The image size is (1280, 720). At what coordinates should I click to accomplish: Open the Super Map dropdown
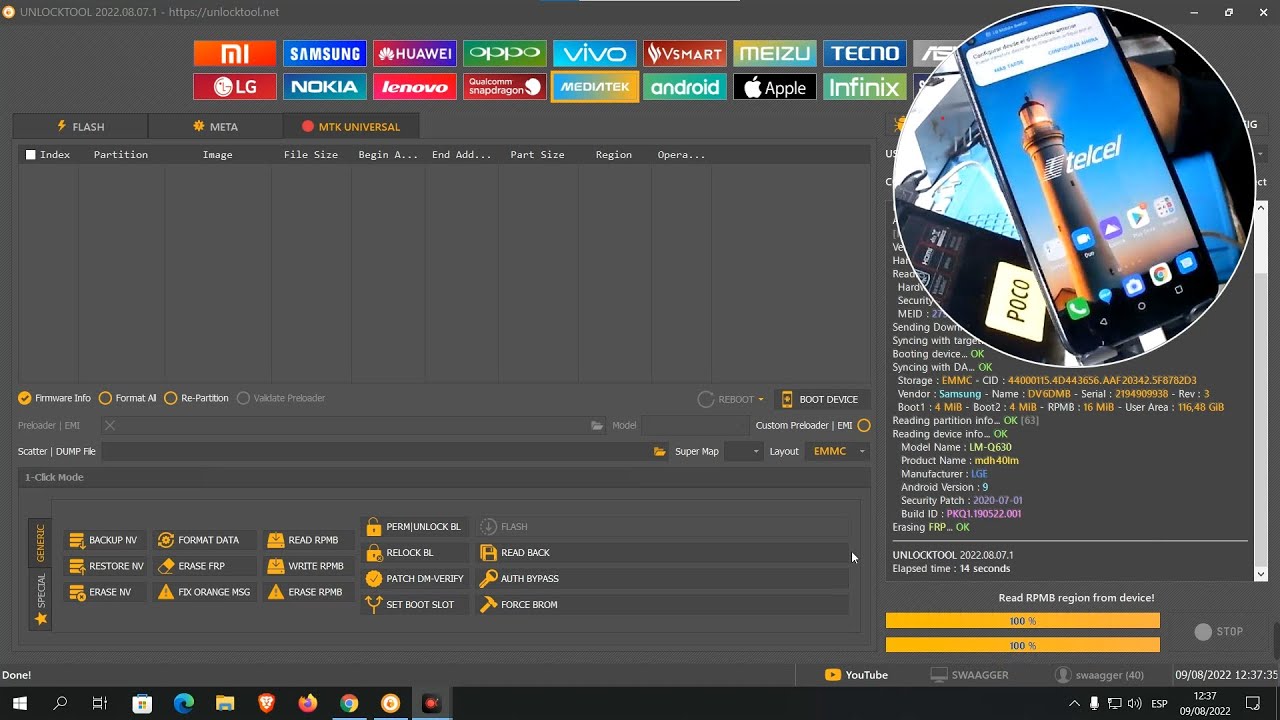[742, 452]
